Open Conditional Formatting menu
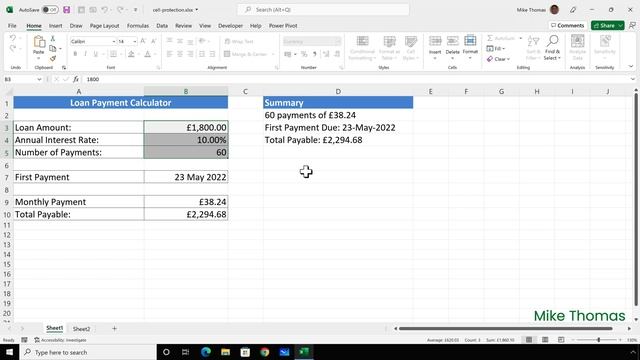 pyautogui.click(x=362, y=48)
